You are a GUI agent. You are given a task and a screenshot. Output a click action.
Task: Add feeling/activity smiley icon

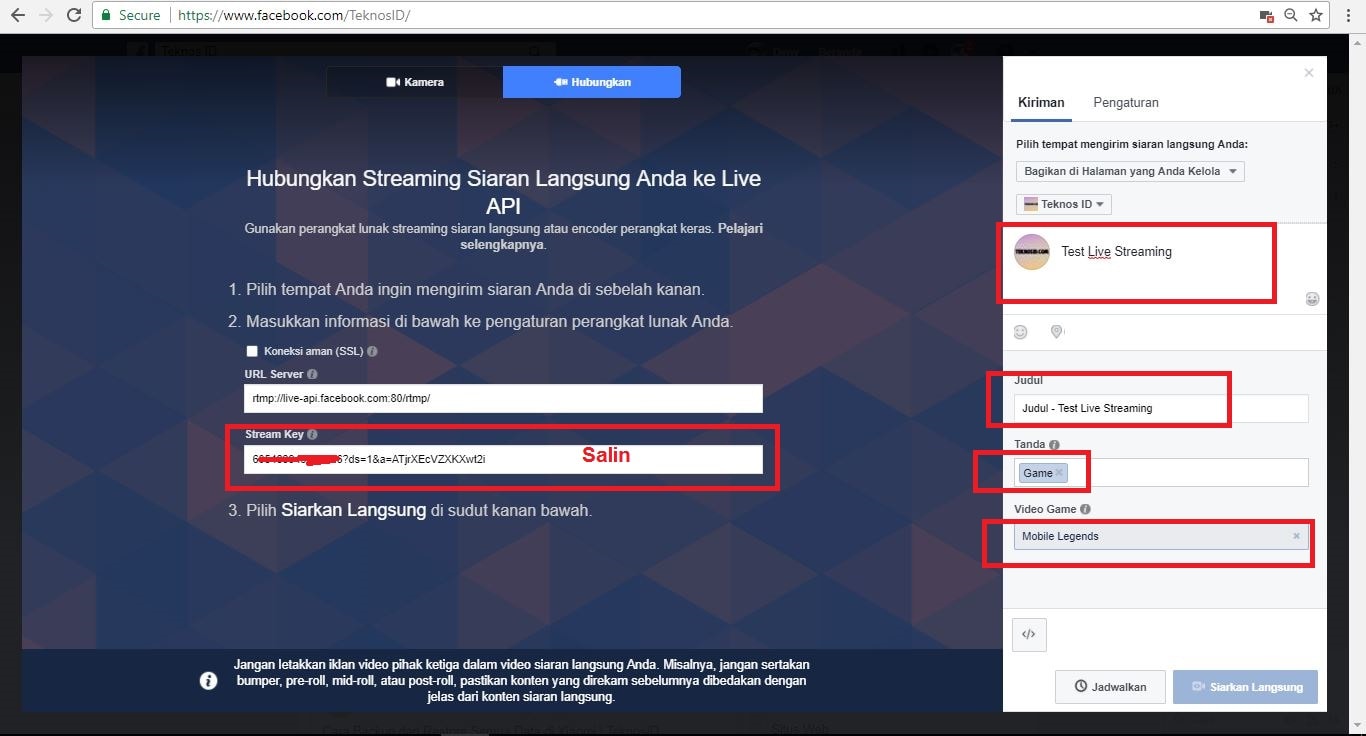[1021, 332]
